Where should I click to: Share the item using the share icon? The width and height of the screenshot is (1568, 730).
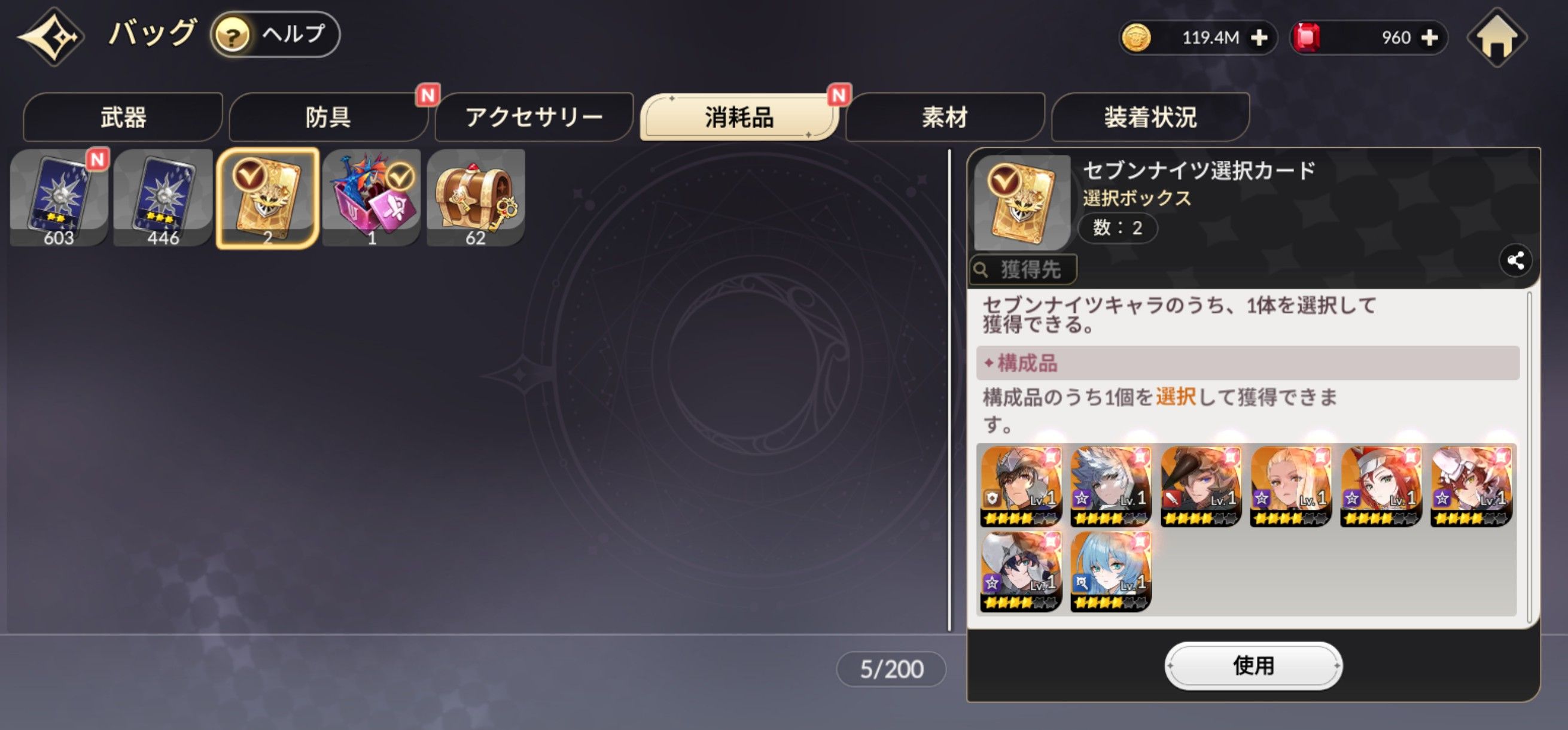[1515, 260]
